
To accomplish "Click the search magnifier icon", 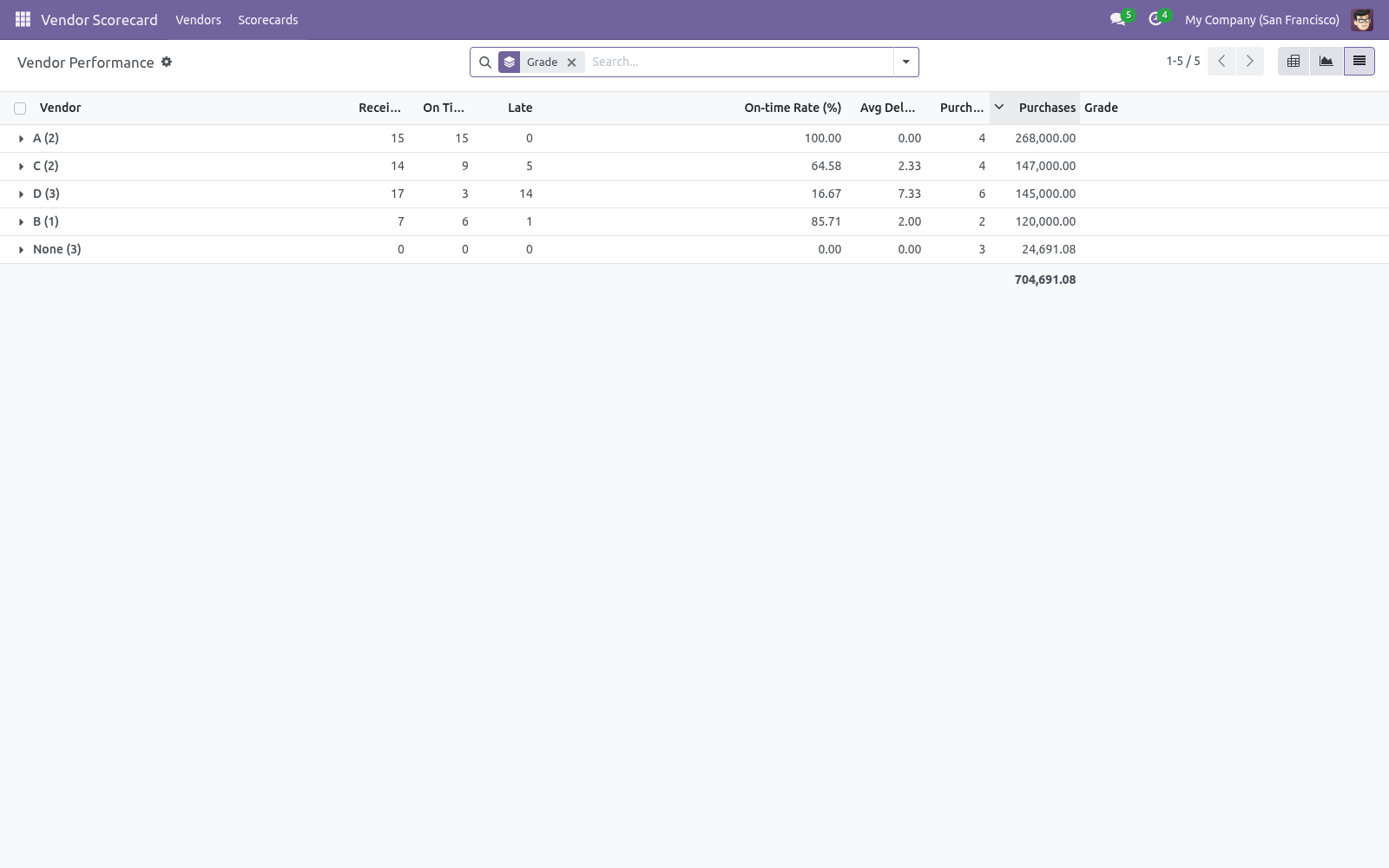I will (x=485, y=62).
